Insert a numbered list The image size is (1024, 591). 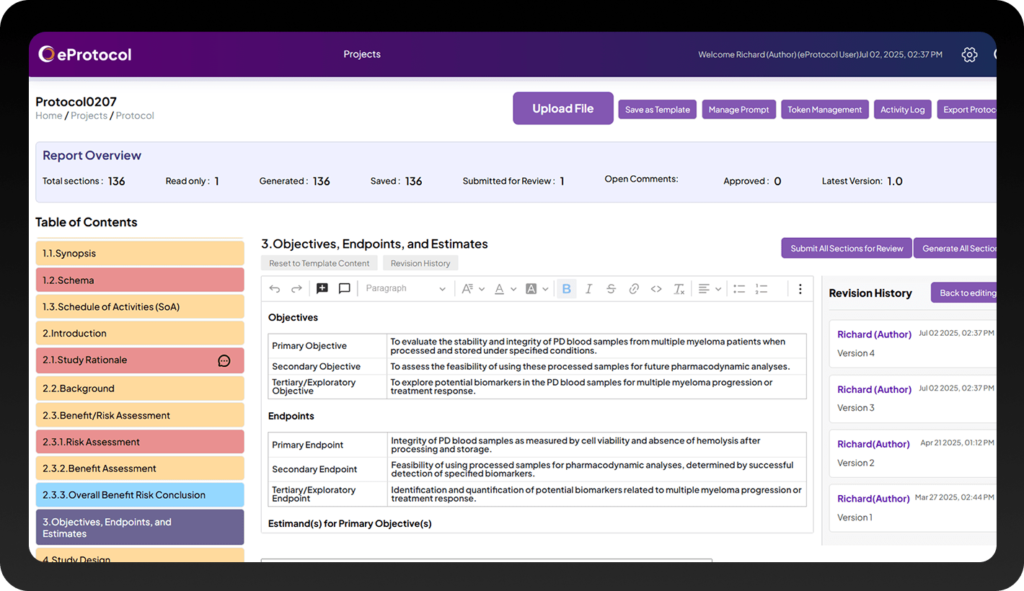point(762,289)
